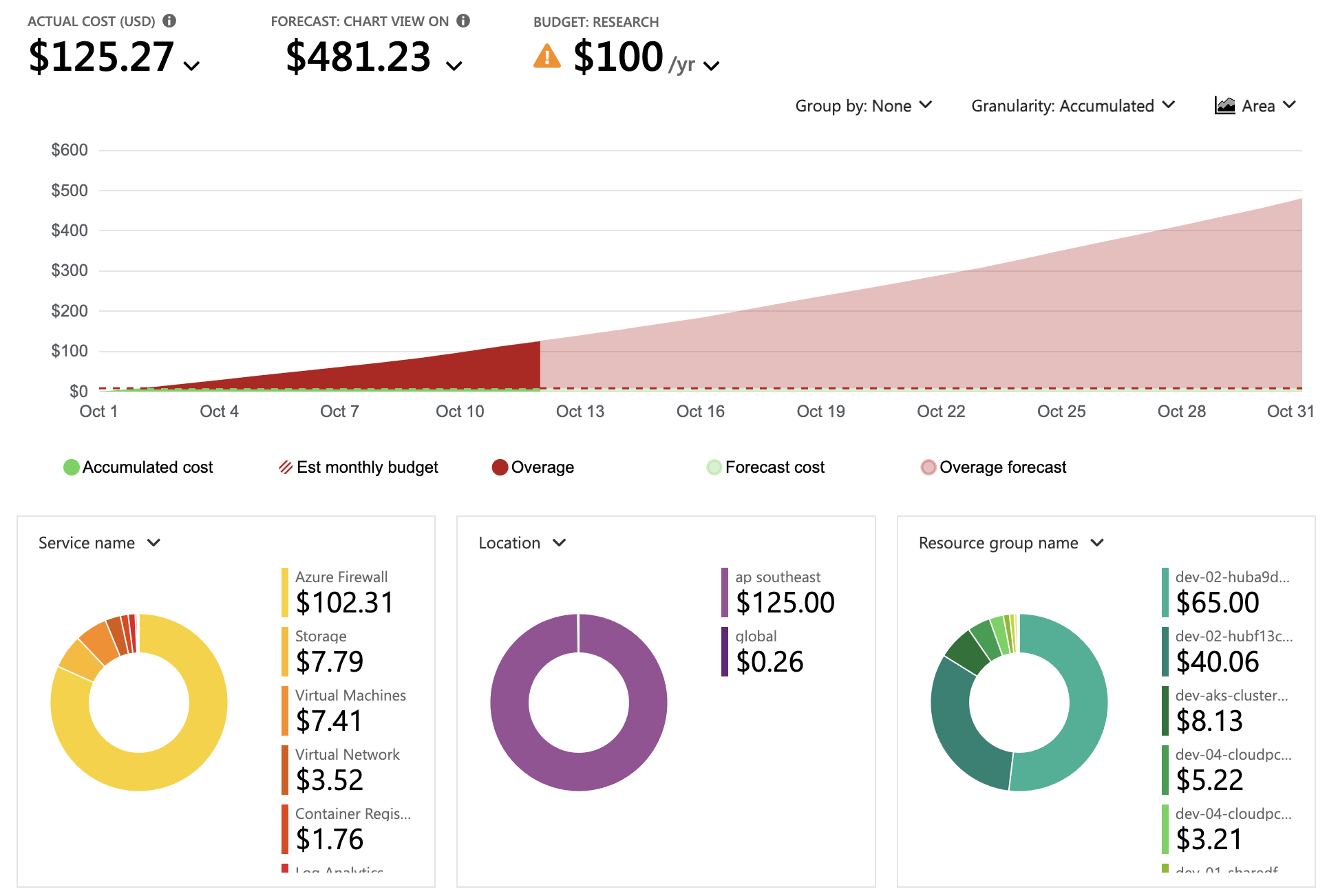This screenshot has height=896, width=1327.
Task: Select the global $0.26 entry
Action: [x=763, y=652]
